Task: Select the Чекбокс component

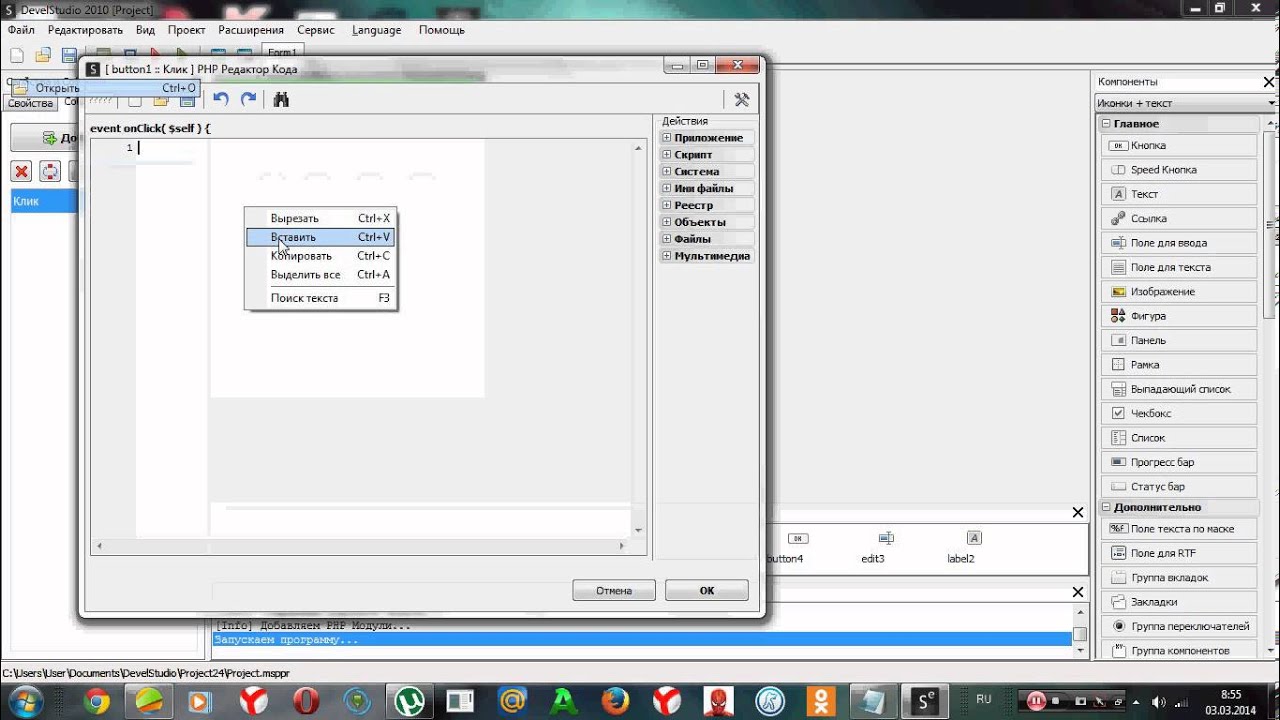Action: pyautogui.click(x=1180, y=413)
